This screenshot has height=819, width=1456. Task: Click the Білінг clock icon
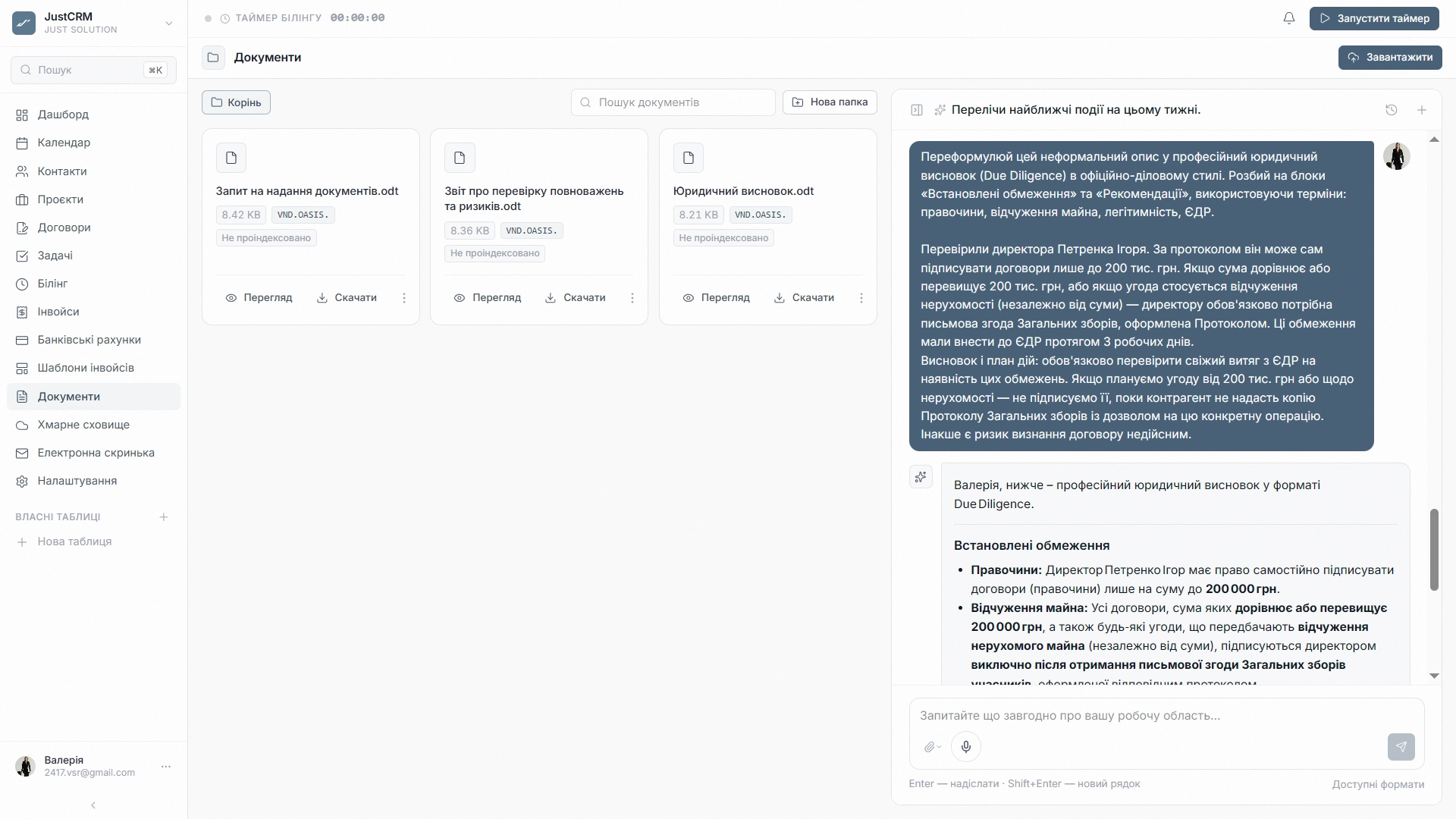tap(22, 284)
